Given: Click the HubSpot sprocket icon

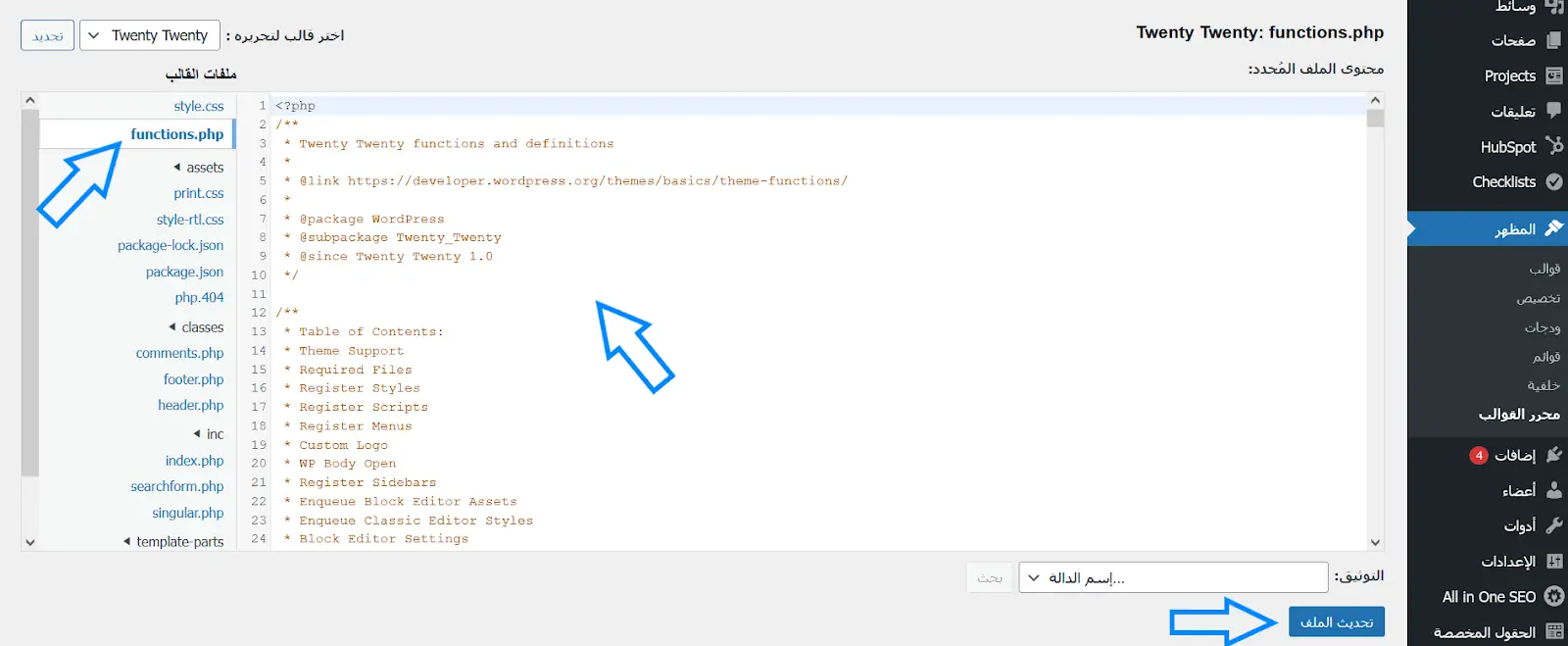Looking at the screenshot, I should (1554, 146).
